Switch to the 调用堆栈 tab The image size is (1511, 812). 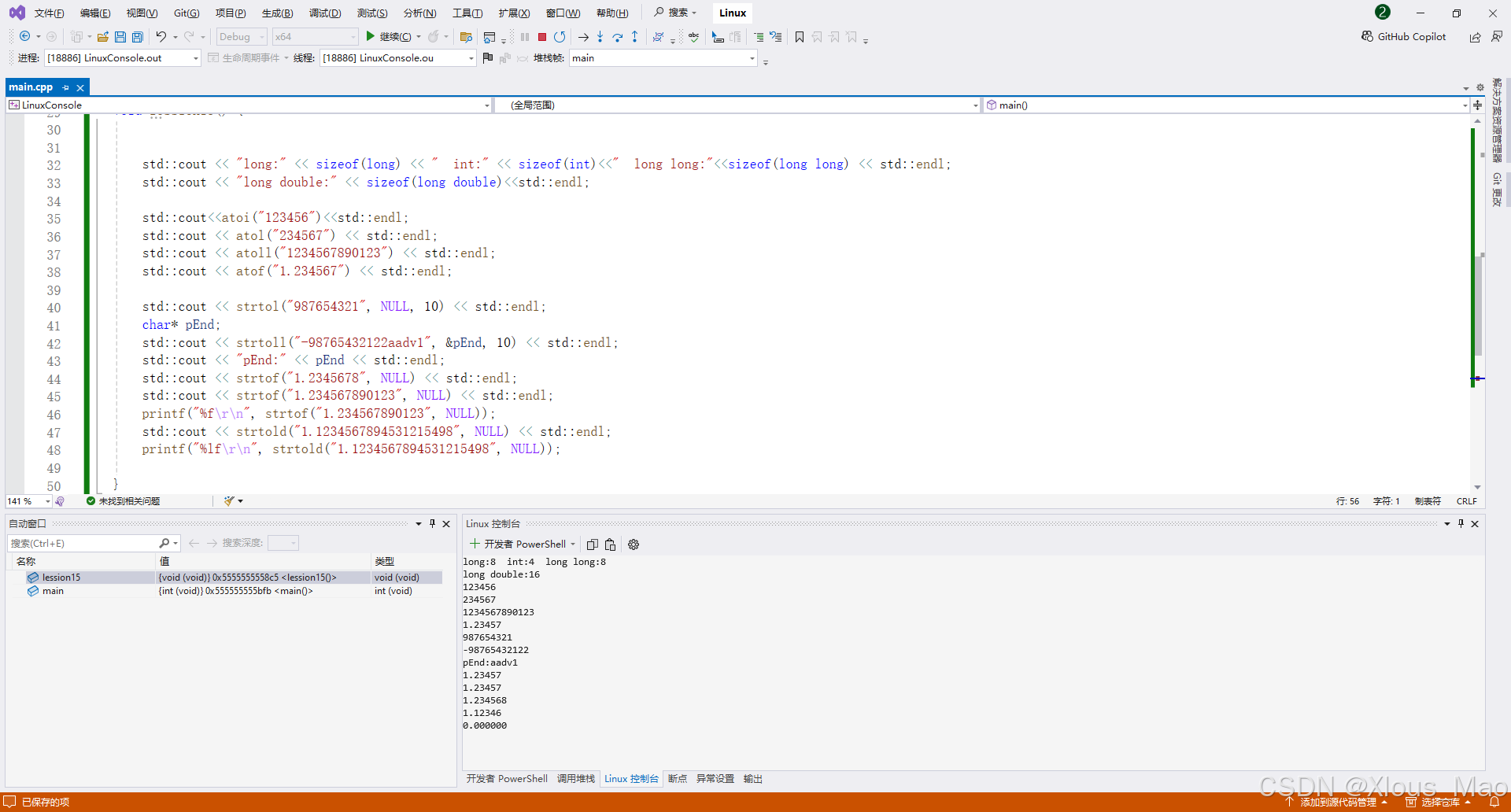coord(575,778)
